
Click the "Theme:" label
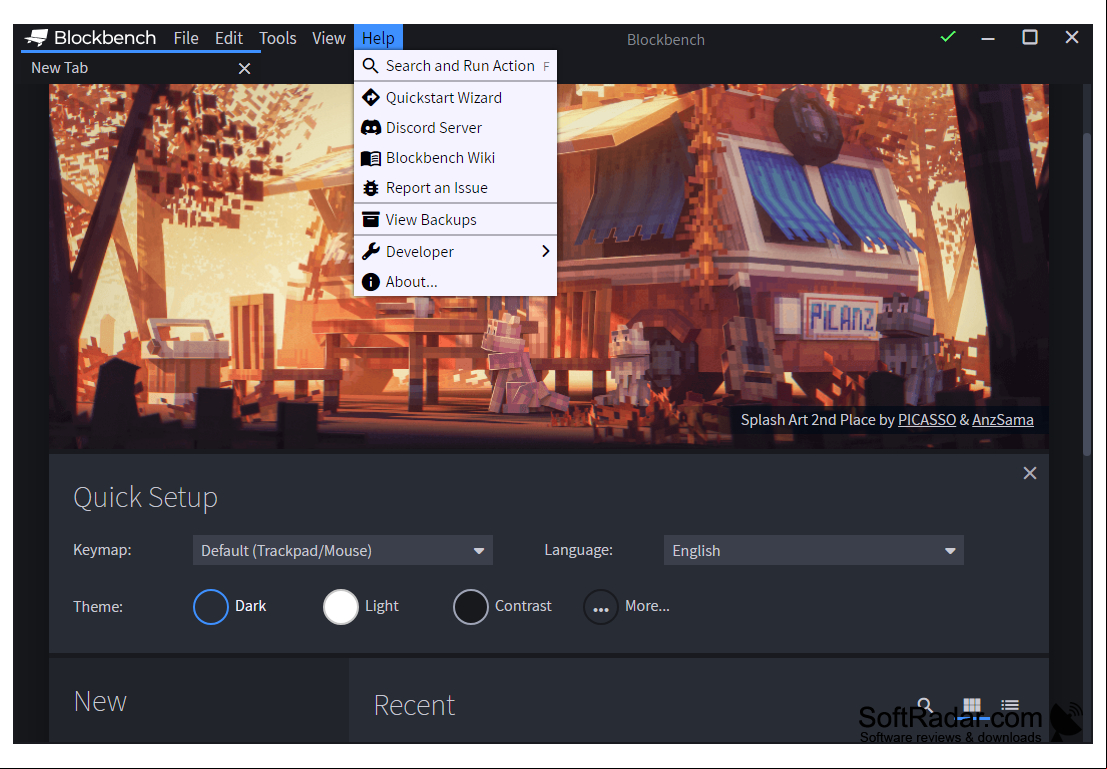click(98, 607)
